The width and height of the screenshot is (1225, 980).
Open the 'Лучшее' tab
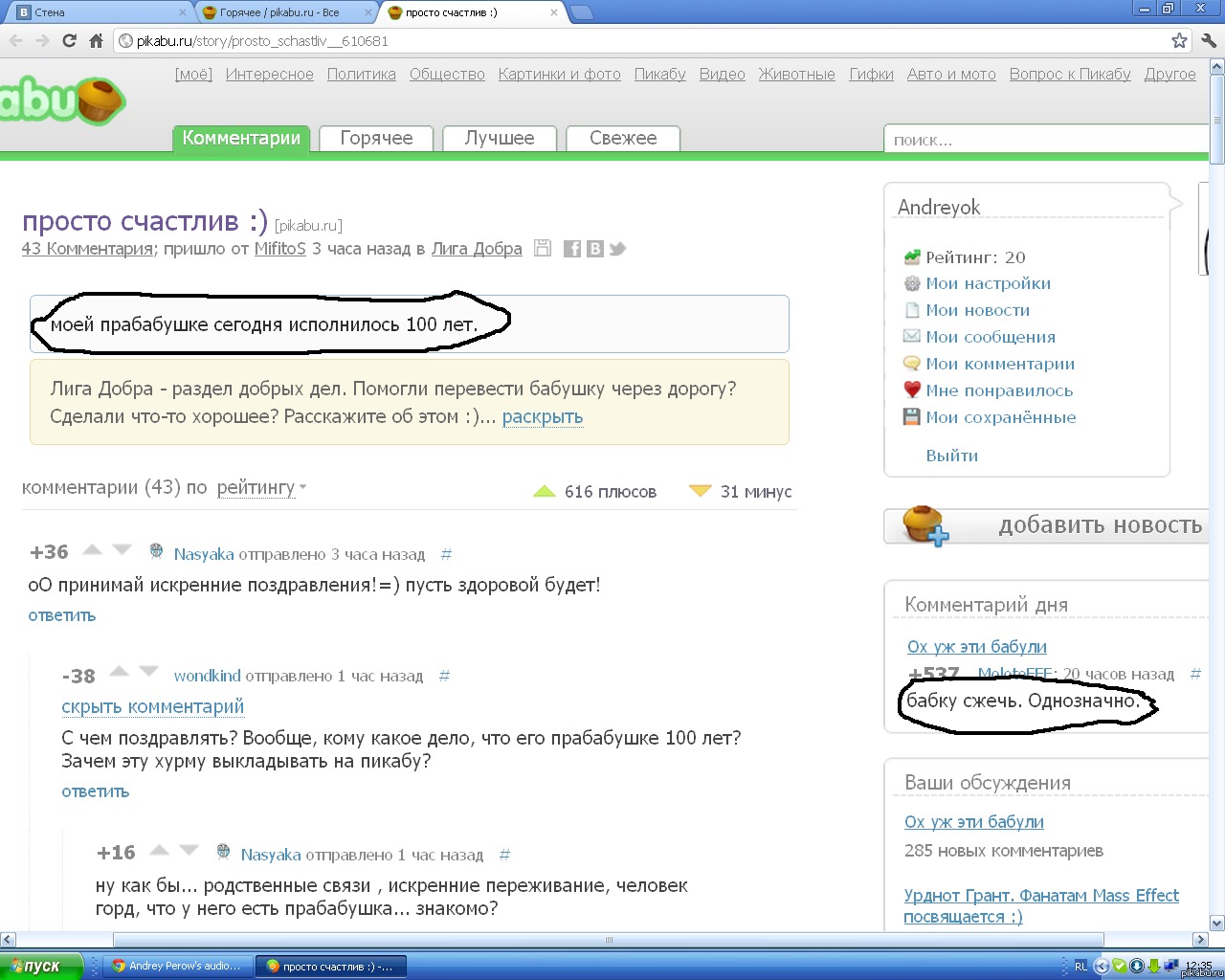tap(499, 138)
